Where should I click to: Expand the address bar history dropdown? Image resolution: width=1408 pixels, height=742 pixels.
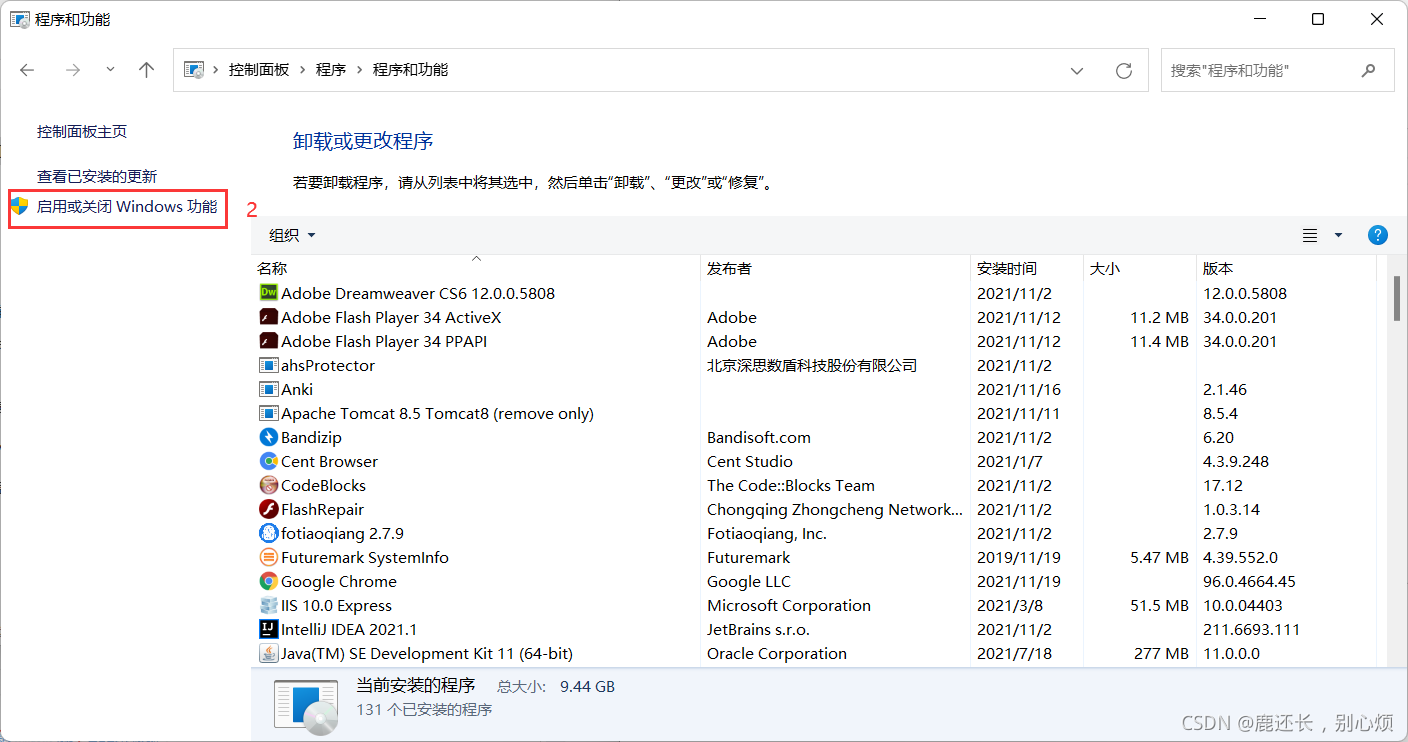tap(1077, 71)
